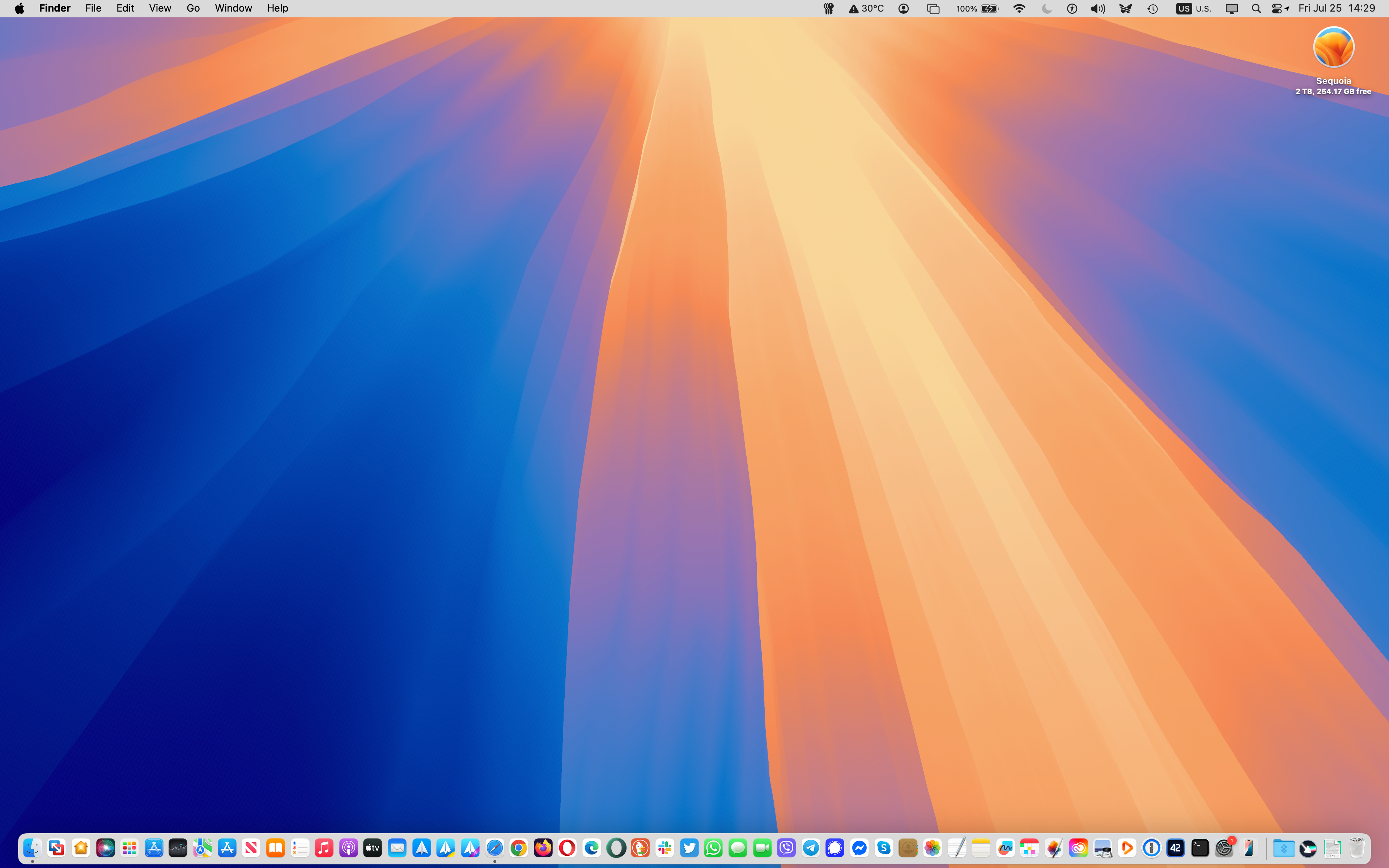Launch Signal from the Dock
Image resolution: width=1389 pixels, height=868 pixels.
pyautogui.click(x=835, y=848)
